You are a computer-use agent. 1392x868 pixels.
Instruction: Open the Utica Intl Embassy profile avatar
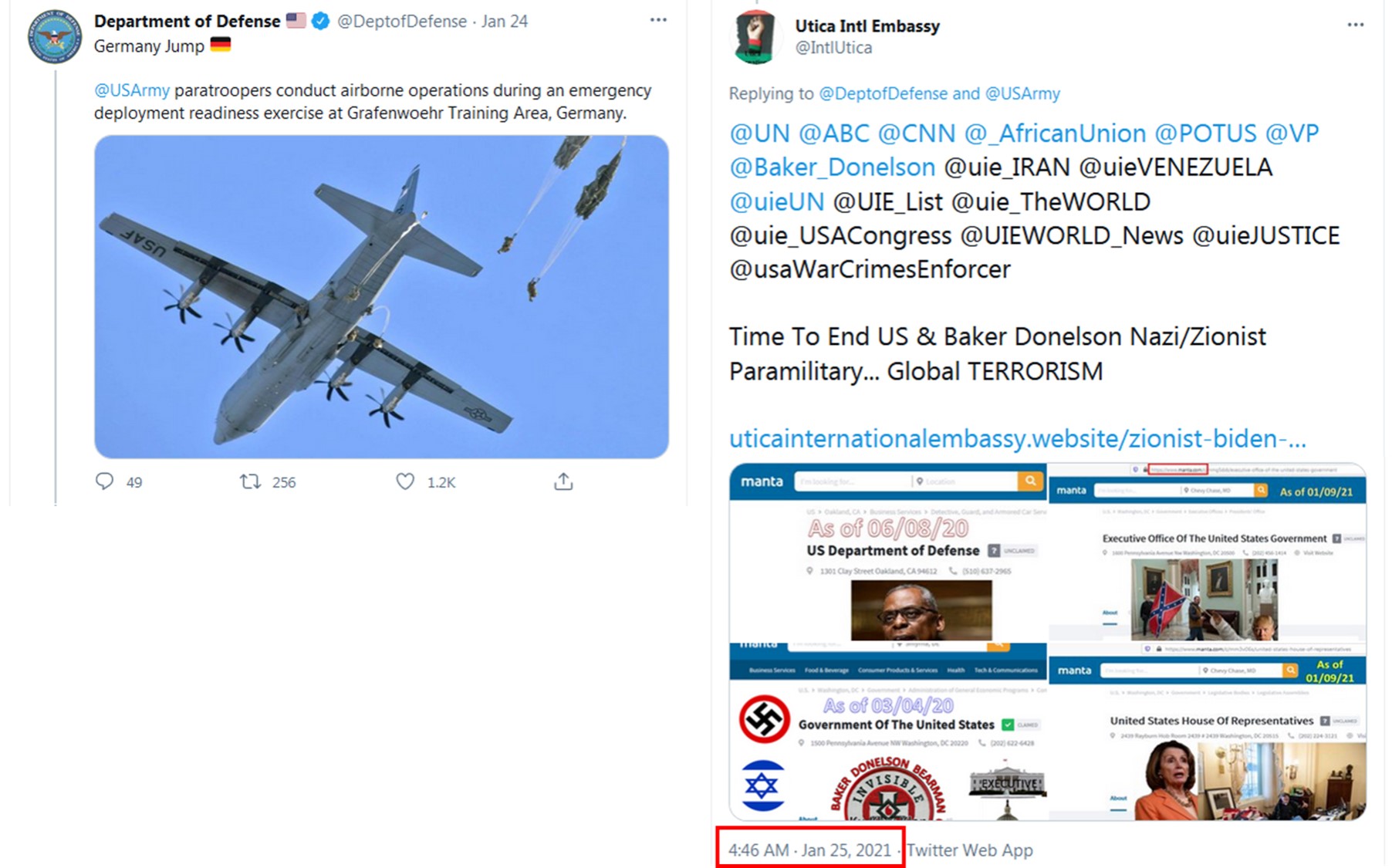pyautogui.click(x=755, y=36)
